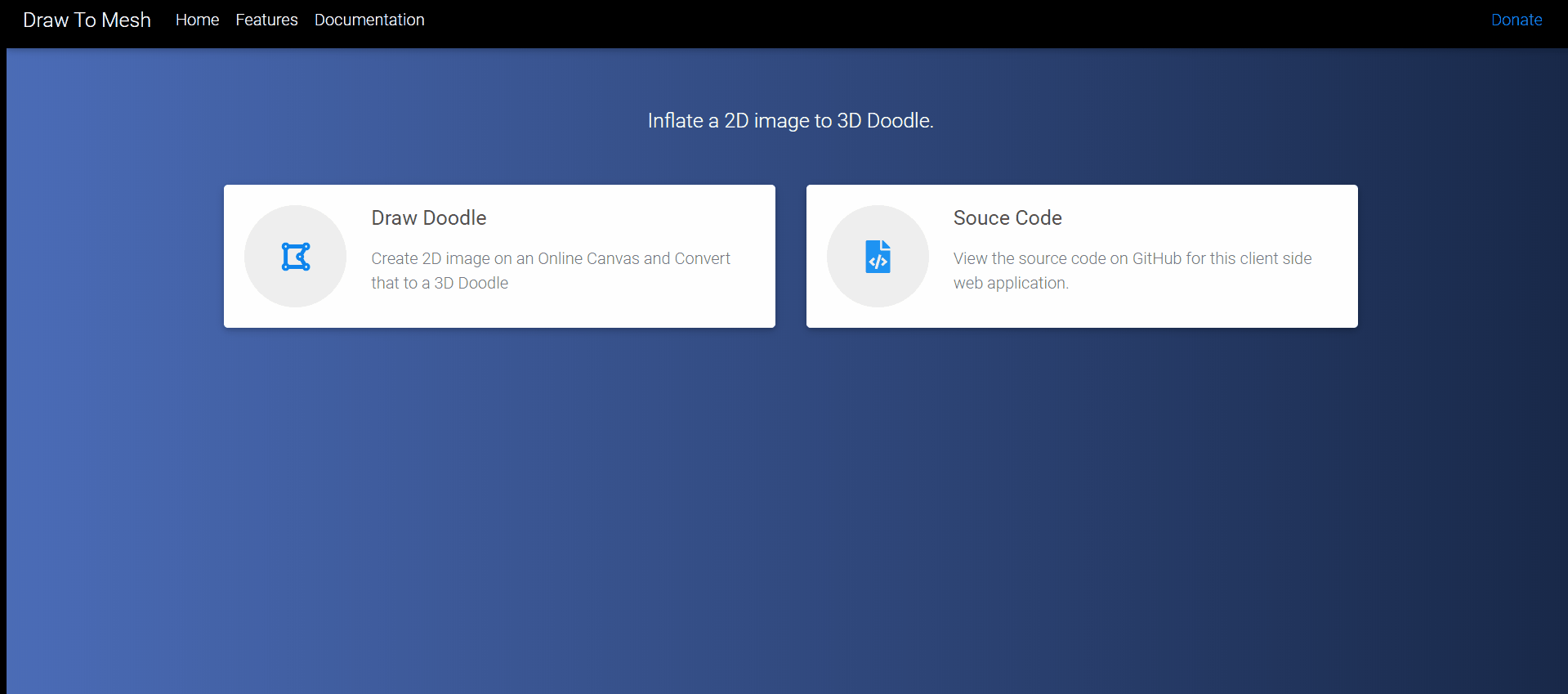Screen dimensions: 1568x694
Task: Open the Documentation nav item
Action: pos(369,20)
